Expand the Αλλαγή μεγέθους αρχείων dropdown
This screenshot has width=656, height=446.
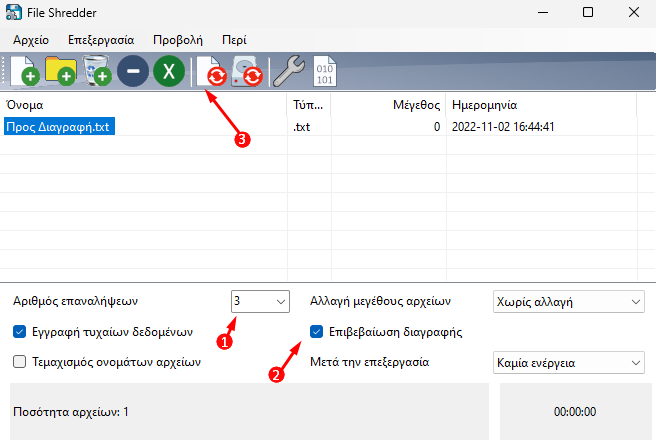click(569, 302)
